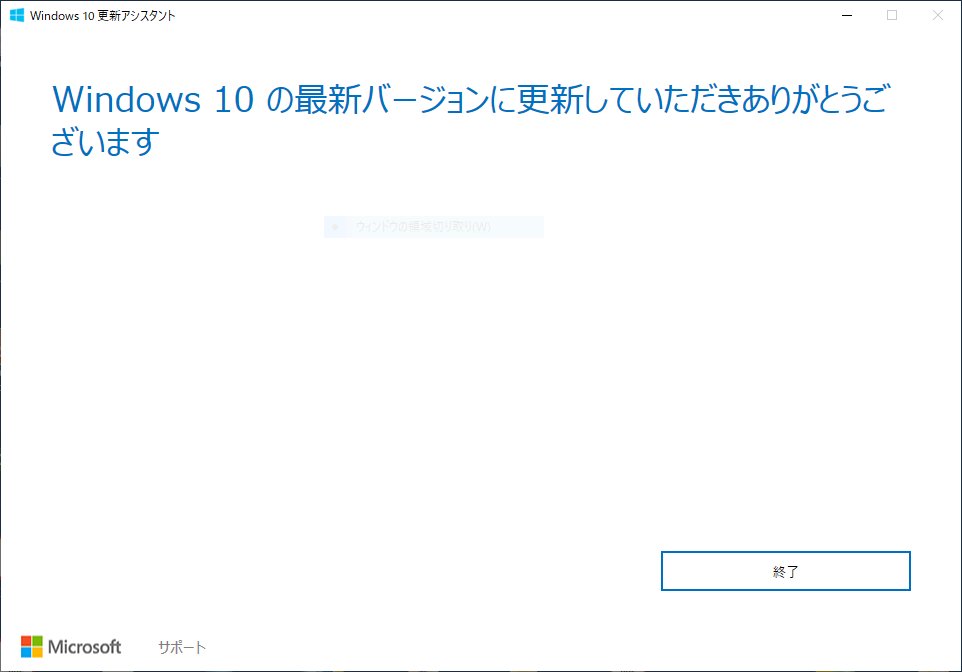Click the Microsoft wordmark text in the footer
Image resolution: width=962 pixels, height=672 pixels.
[83, 646]
